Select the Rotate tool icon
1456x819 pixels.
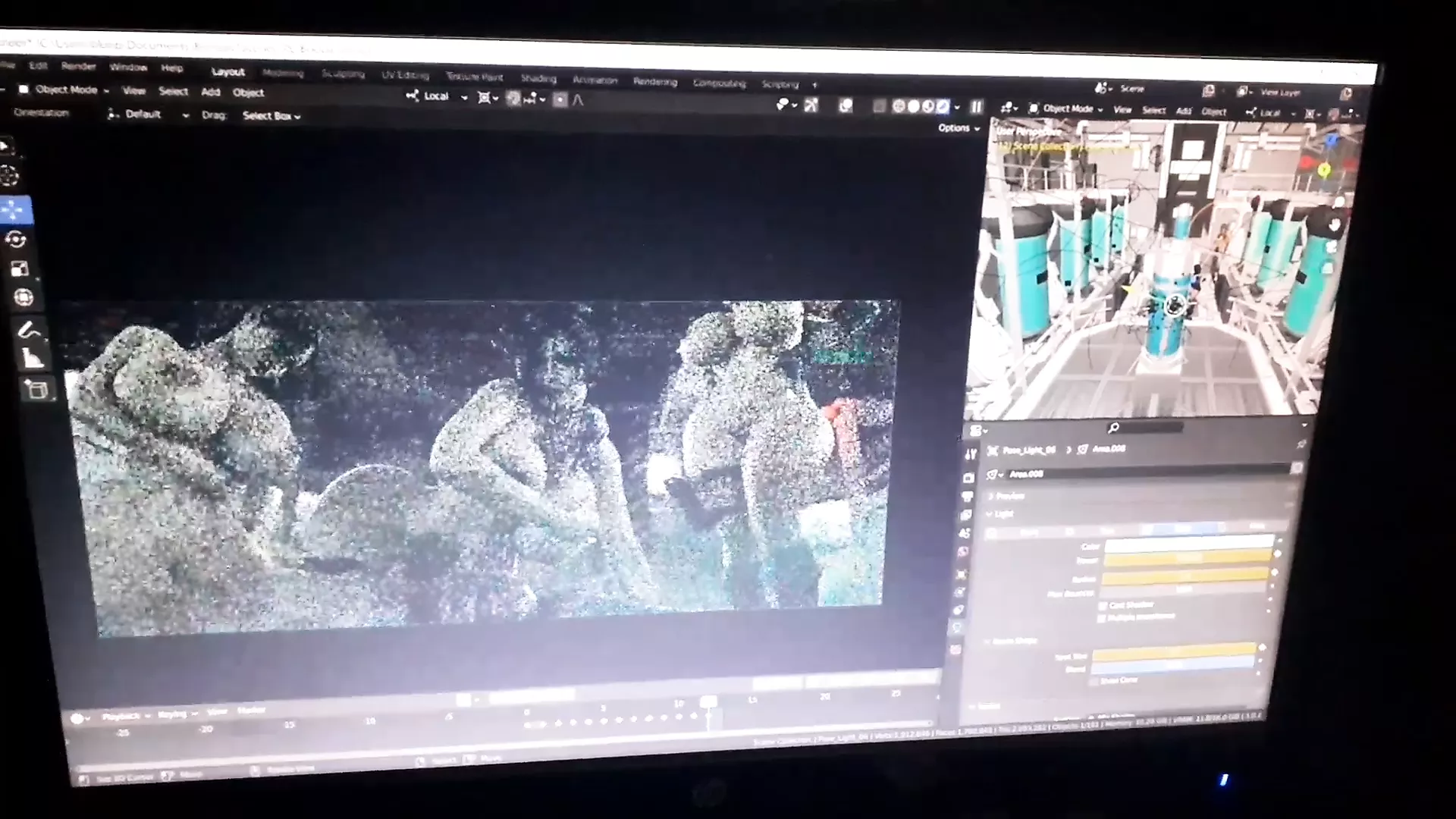coord(15,240)
